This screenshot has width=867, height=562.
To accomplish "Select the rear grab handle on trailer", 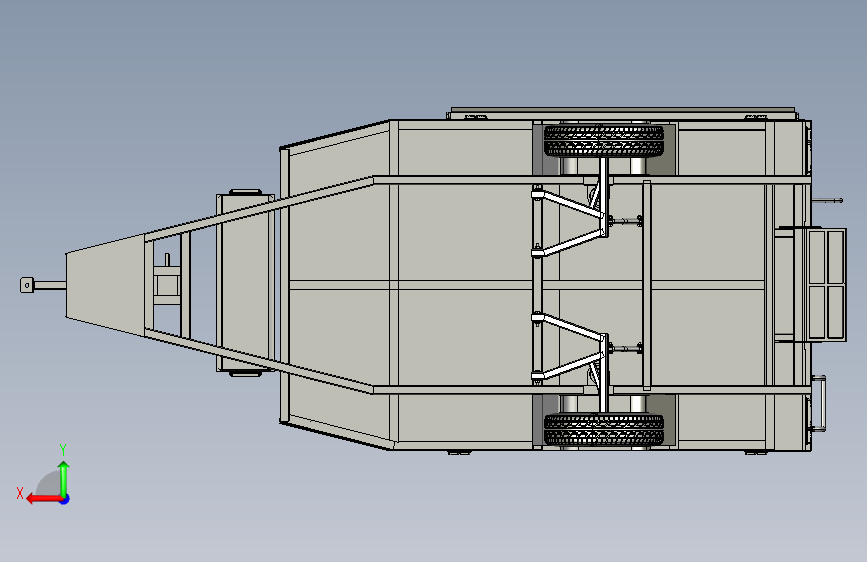I will coord(818,403).
